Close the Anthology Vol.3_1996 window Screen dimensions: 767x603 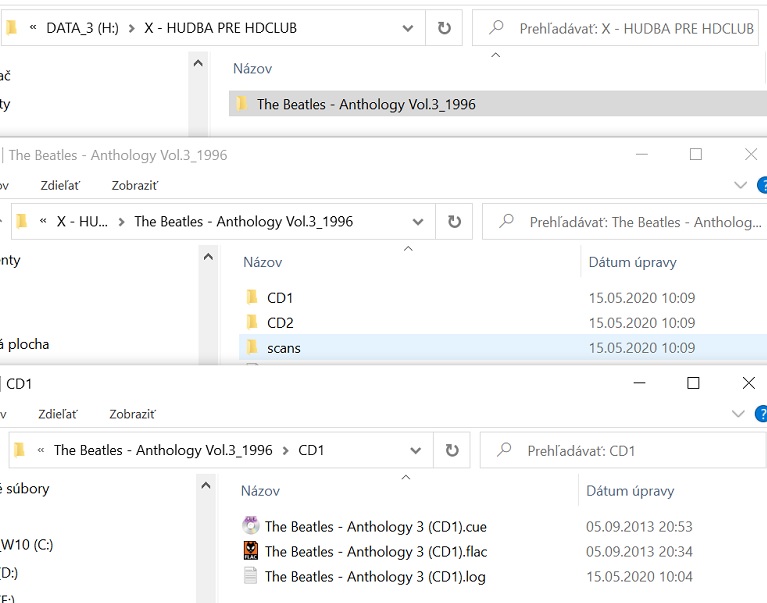pos(751,155)
